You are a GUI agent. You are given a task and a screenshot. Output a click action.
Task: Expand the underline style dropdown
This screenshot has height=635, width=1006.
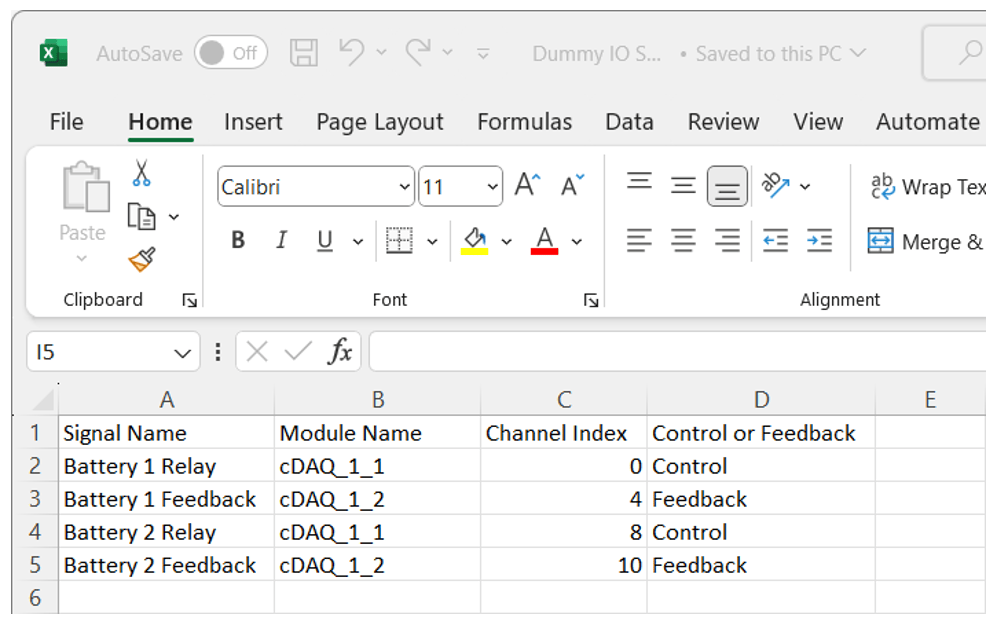pos(357,242)
